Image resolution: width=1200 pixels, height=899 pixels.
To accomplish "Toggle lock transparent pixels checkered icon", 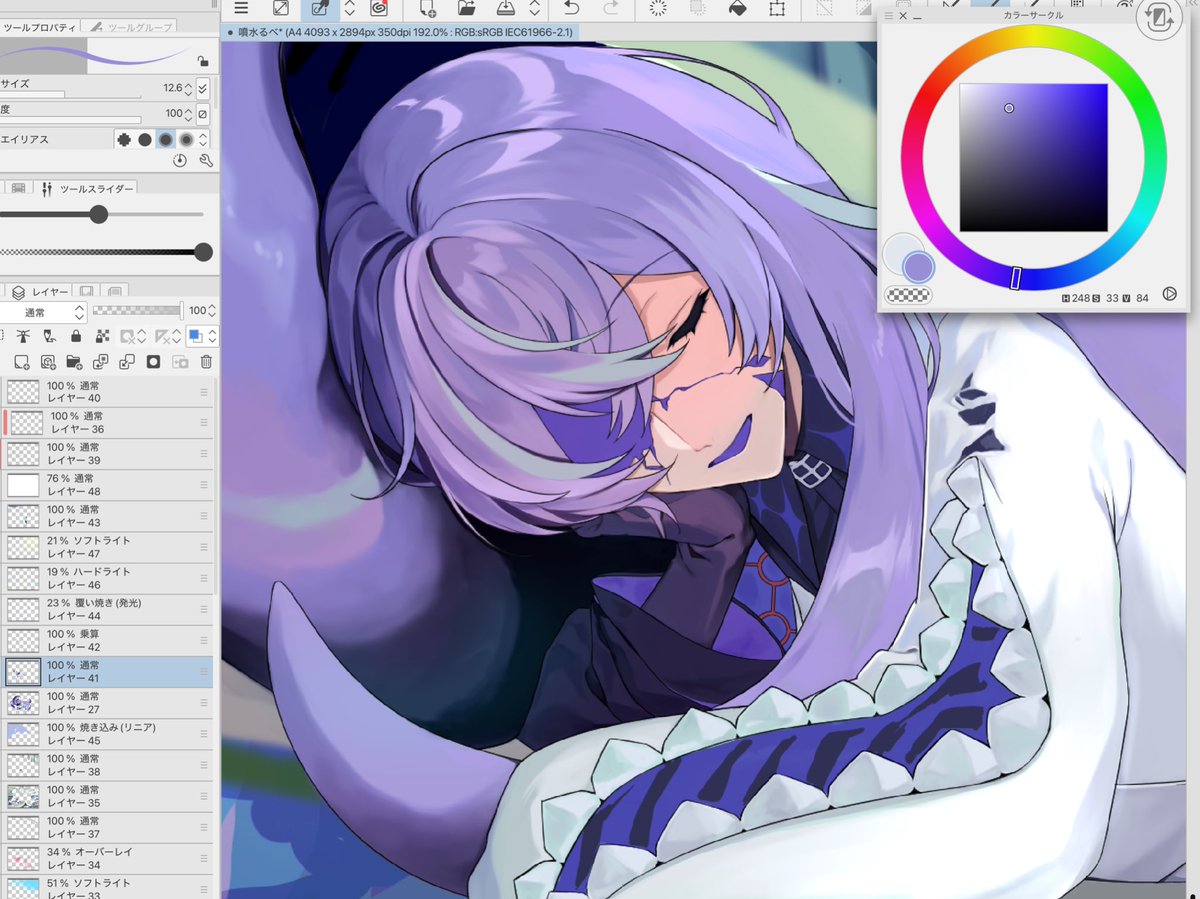I will tap(102, 337).
